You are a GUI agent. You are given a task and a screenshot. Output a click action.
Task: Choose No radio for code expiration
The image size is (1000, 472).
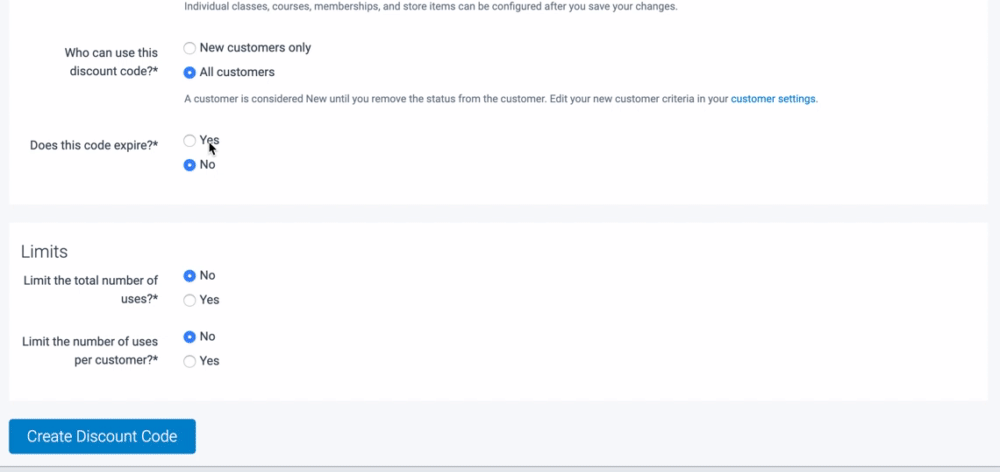(190, 165)
